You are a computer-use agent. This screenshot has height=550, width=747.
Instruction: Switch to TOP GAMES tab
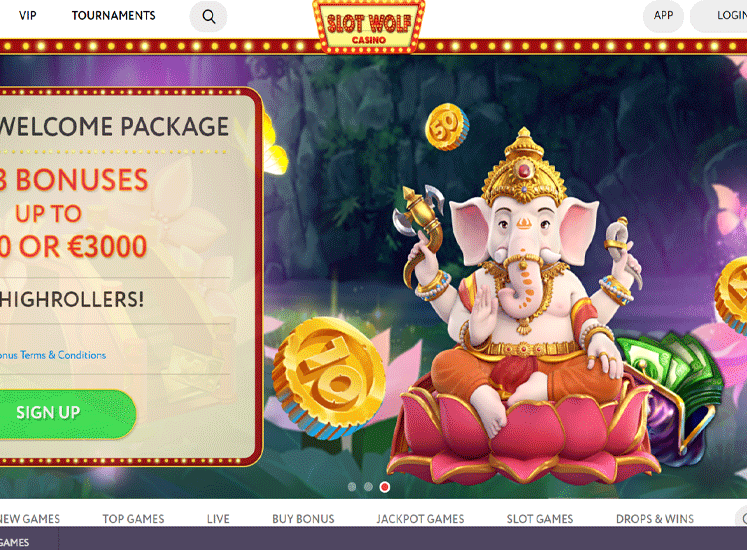(x=133, y=519)
